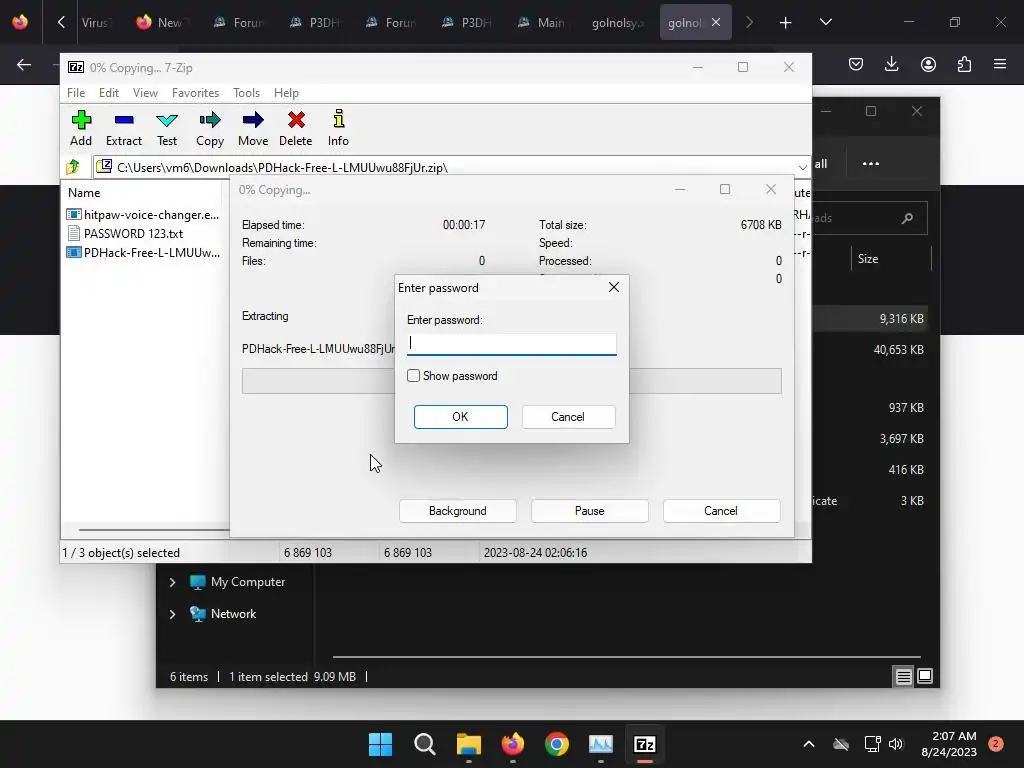This screenshot has height=768, width=1024.
Task: Open the notification badge in taskbar corner
Action: coord(996,744)
